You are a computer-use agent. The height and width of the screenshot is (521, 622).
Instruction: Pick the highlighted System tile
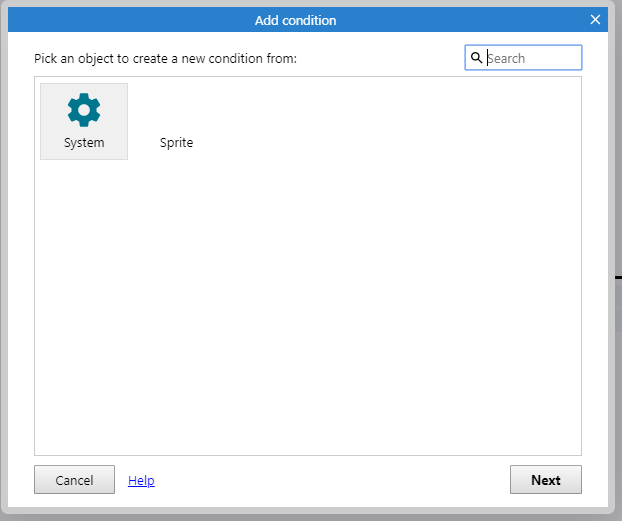[x=84, y=121]
